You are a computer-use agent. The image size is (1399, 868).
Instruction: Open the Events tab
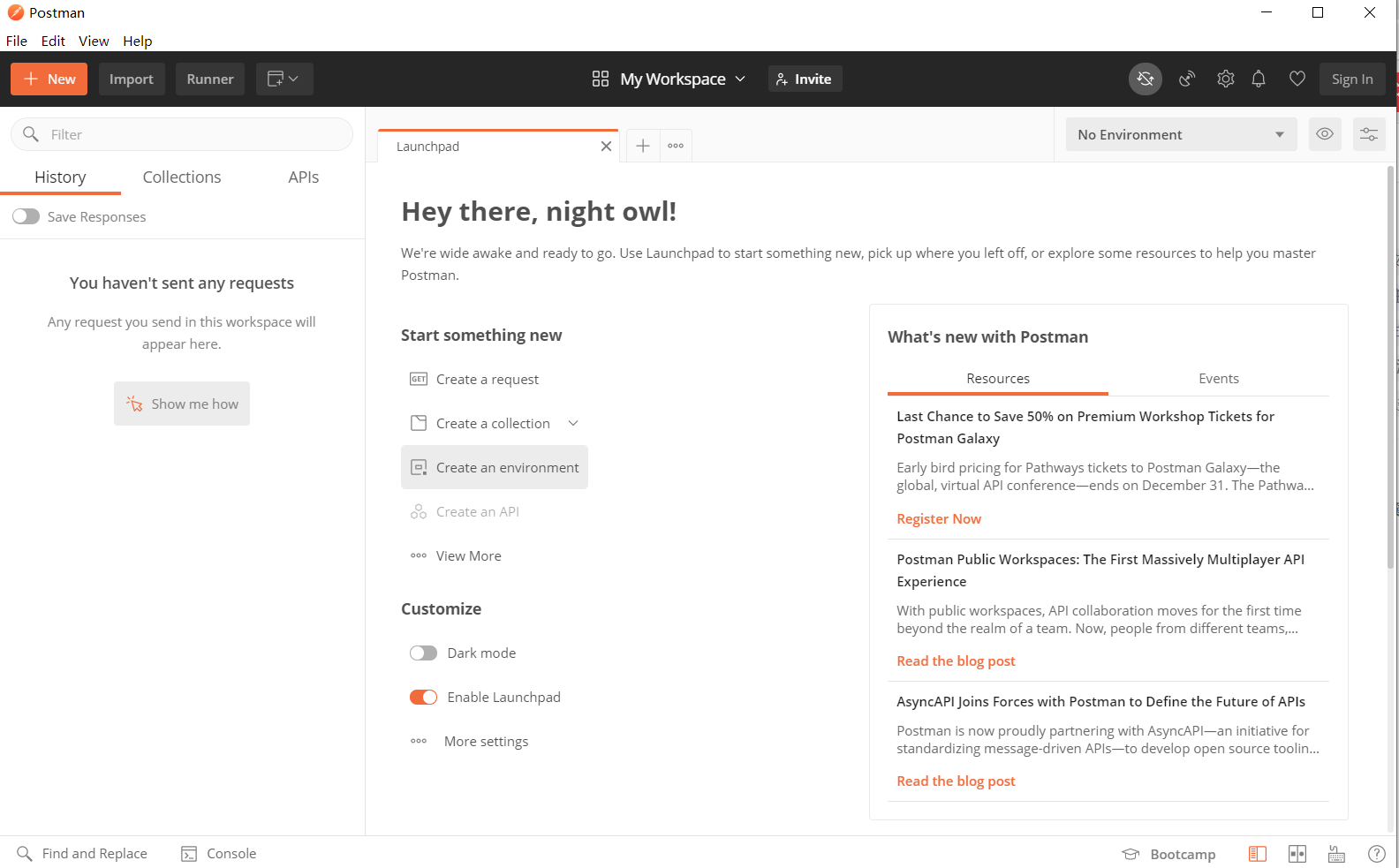[x=1219, y=379]
